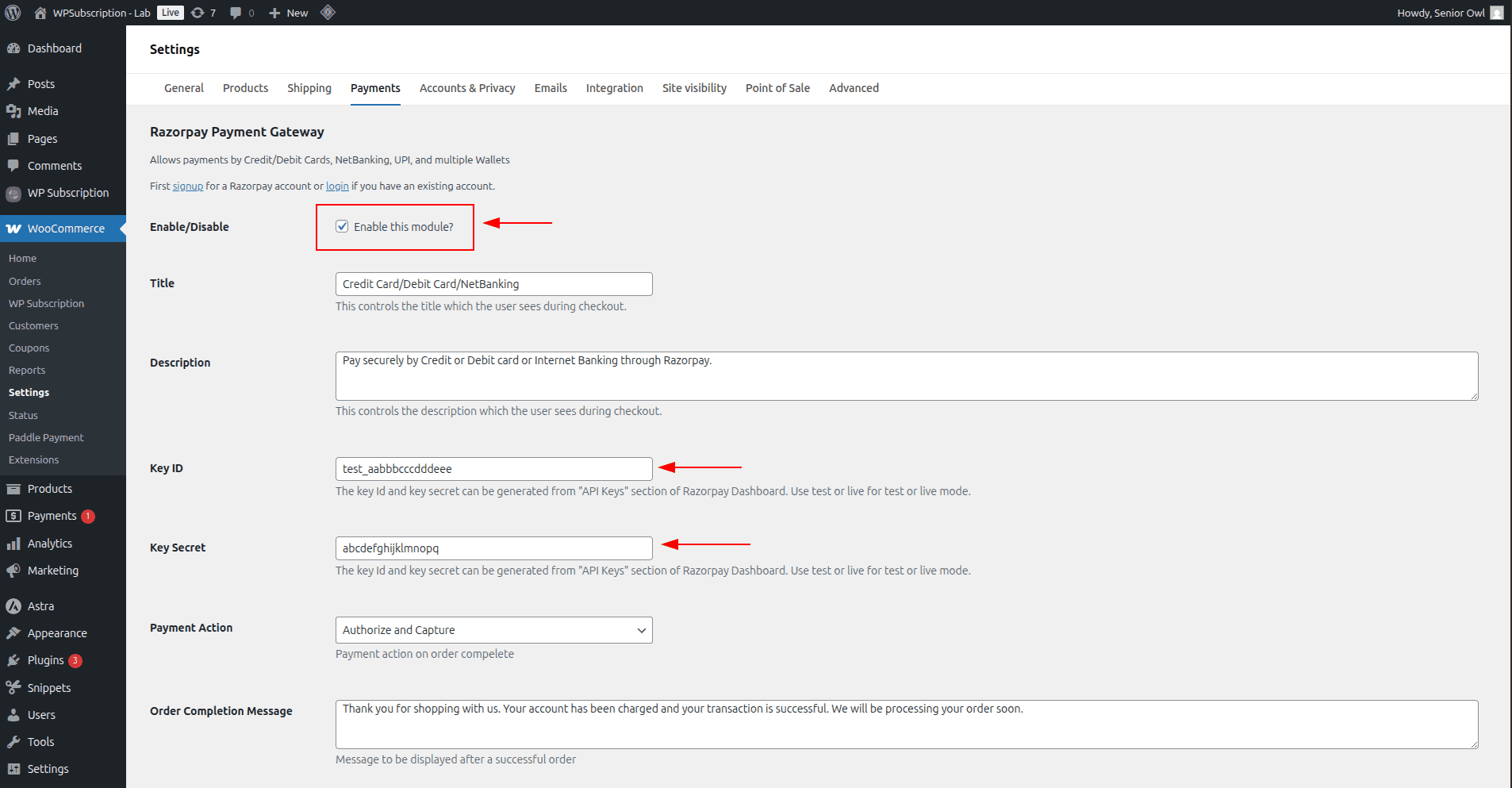This screenshot has height=788, width=1512.
Task: Open Astra from the sidebar
Action: [40, 606]
